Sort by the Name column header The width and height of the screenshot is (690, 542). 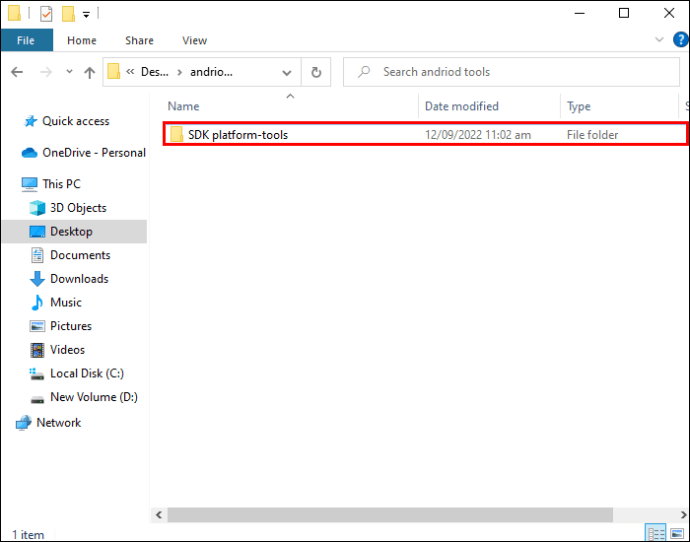tap(183, 106)
